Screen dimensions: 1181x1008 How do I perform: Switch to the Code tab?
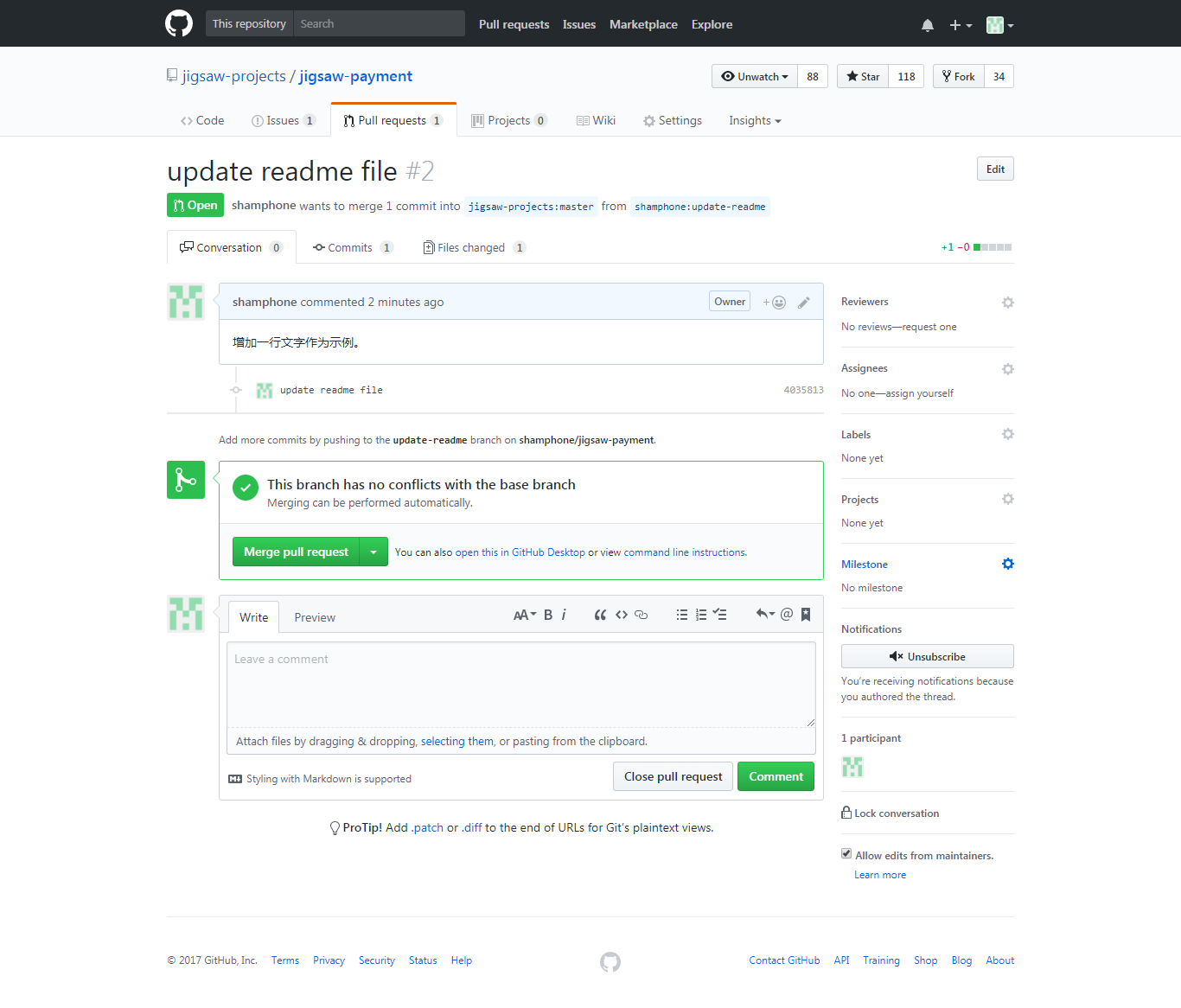point(202,121)
